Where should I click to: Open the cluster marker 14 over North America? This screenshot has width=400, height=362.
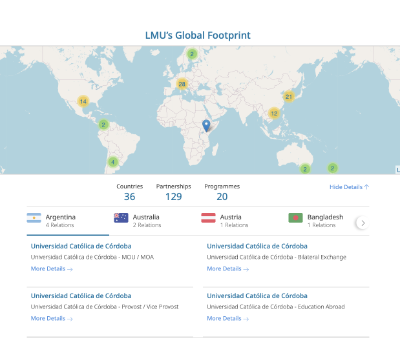click(x=83, y=101)
